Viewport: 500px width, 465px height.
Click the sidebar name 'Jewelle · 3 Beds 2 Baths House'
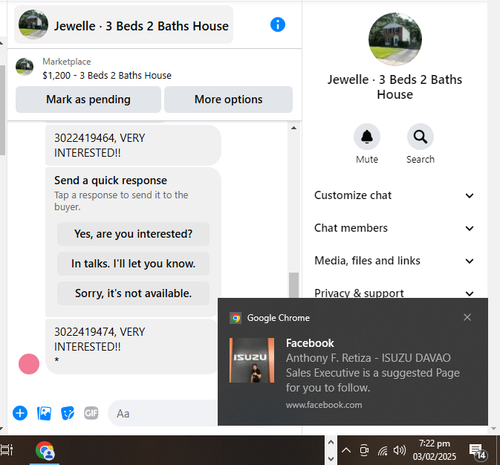tap(395, 87)
